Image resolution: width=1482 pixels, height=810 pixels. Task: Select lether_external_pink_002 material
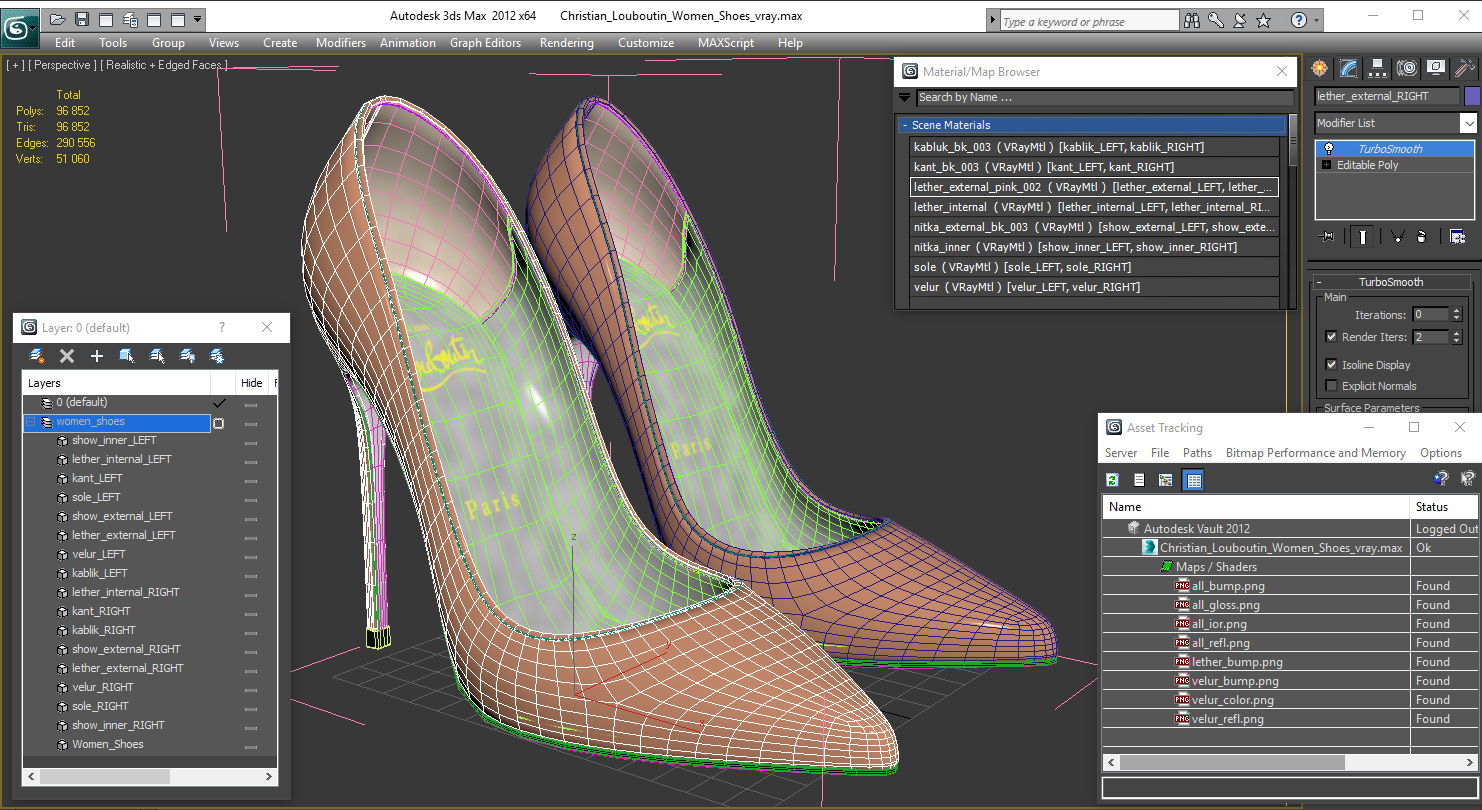pyautogui.click(x=1094, y=187)
